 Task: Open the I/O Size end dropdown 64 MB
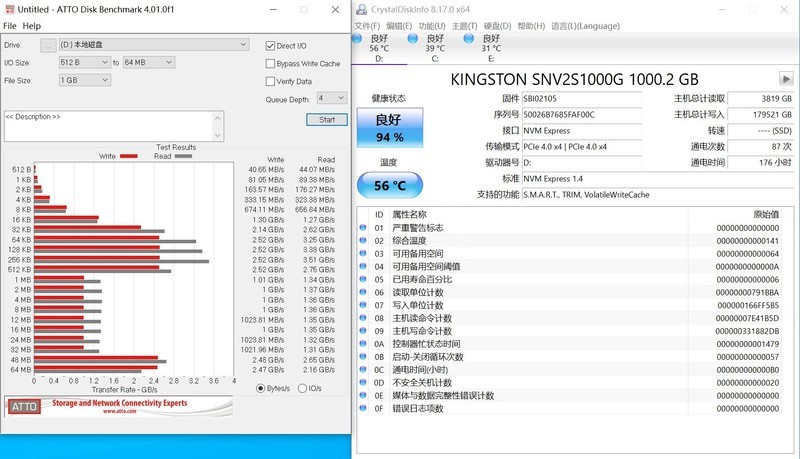[x=149, y=62]
